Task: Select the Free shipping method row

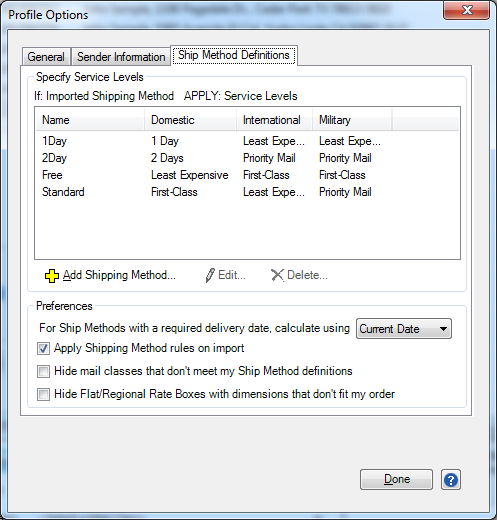Action: point(247,175)
